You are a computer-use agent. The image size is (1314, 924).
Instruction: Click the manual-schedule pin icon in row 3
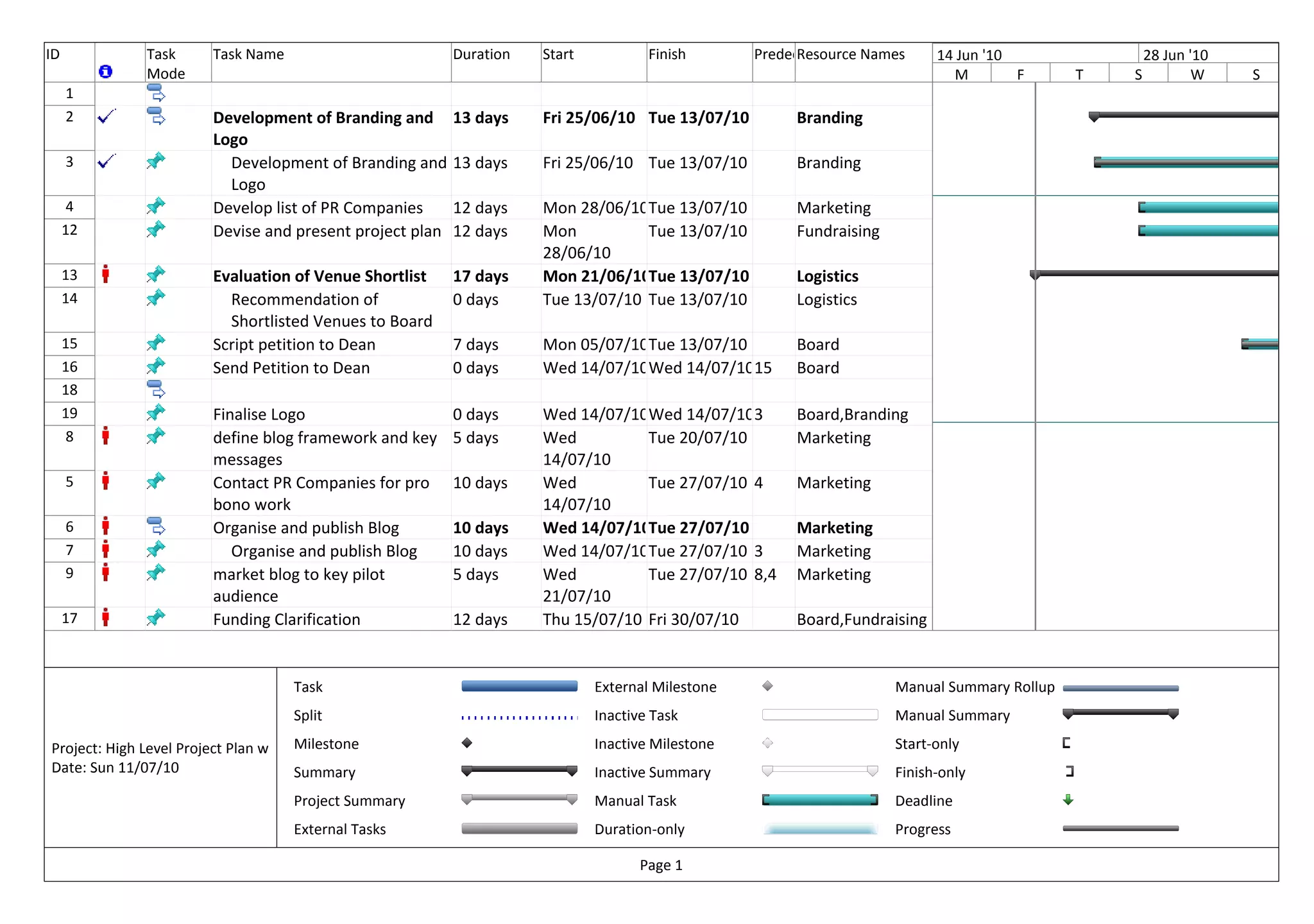156,160
